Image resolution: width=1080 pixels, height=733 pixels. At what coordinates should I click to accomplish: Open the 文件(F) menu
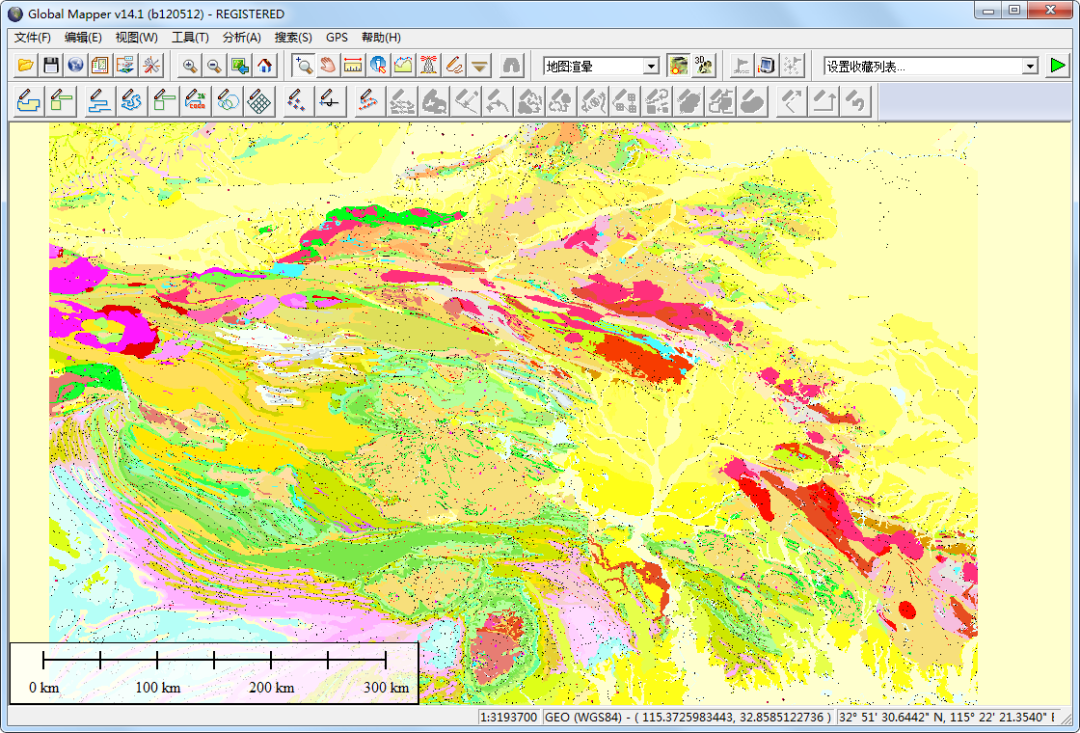point(32,38)
